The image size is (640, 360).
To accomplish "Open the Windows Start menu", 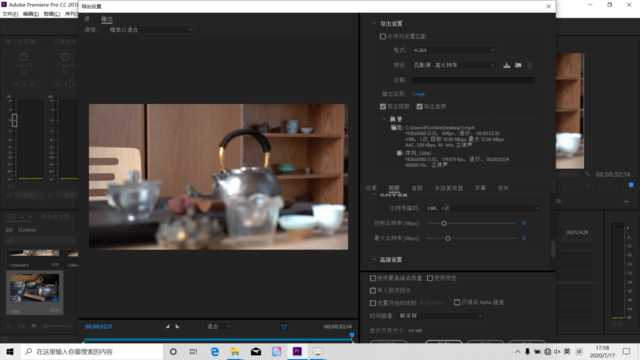I will (10, 351).
